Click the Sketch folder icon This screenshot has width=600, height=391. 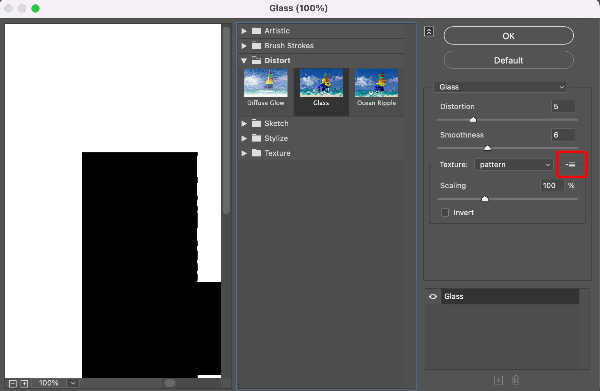256,123
